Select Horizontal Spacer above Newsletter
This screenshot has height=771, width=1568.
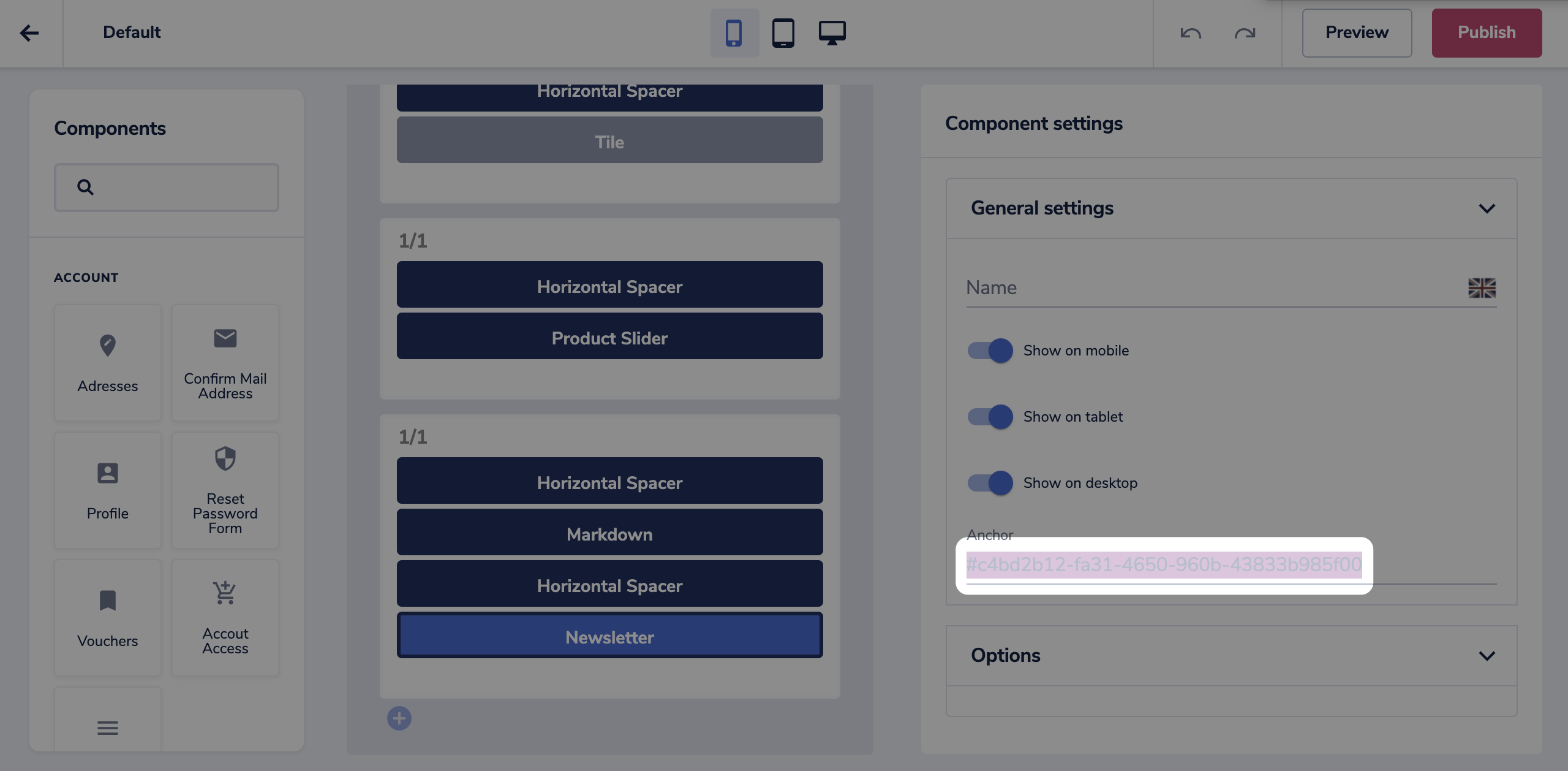click(x=609, y=583)
